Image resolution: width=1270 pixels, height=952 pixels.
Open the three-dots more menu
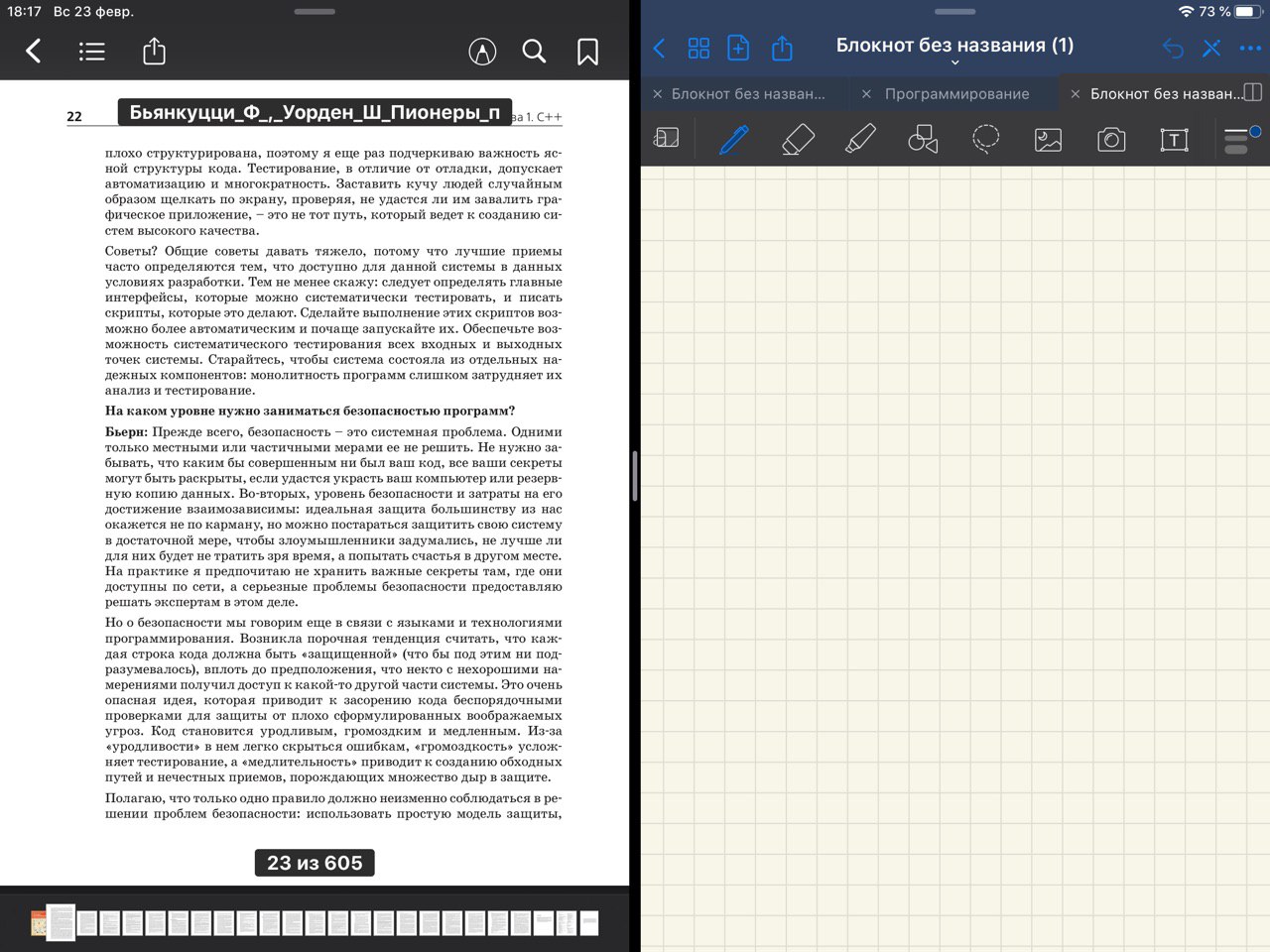(1250, 48)
